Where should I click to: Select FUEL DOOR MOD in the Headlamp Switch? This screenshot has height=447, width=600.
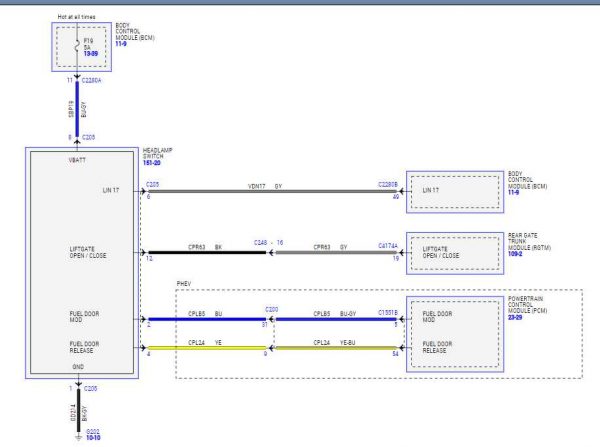click(x=84, y=316)
